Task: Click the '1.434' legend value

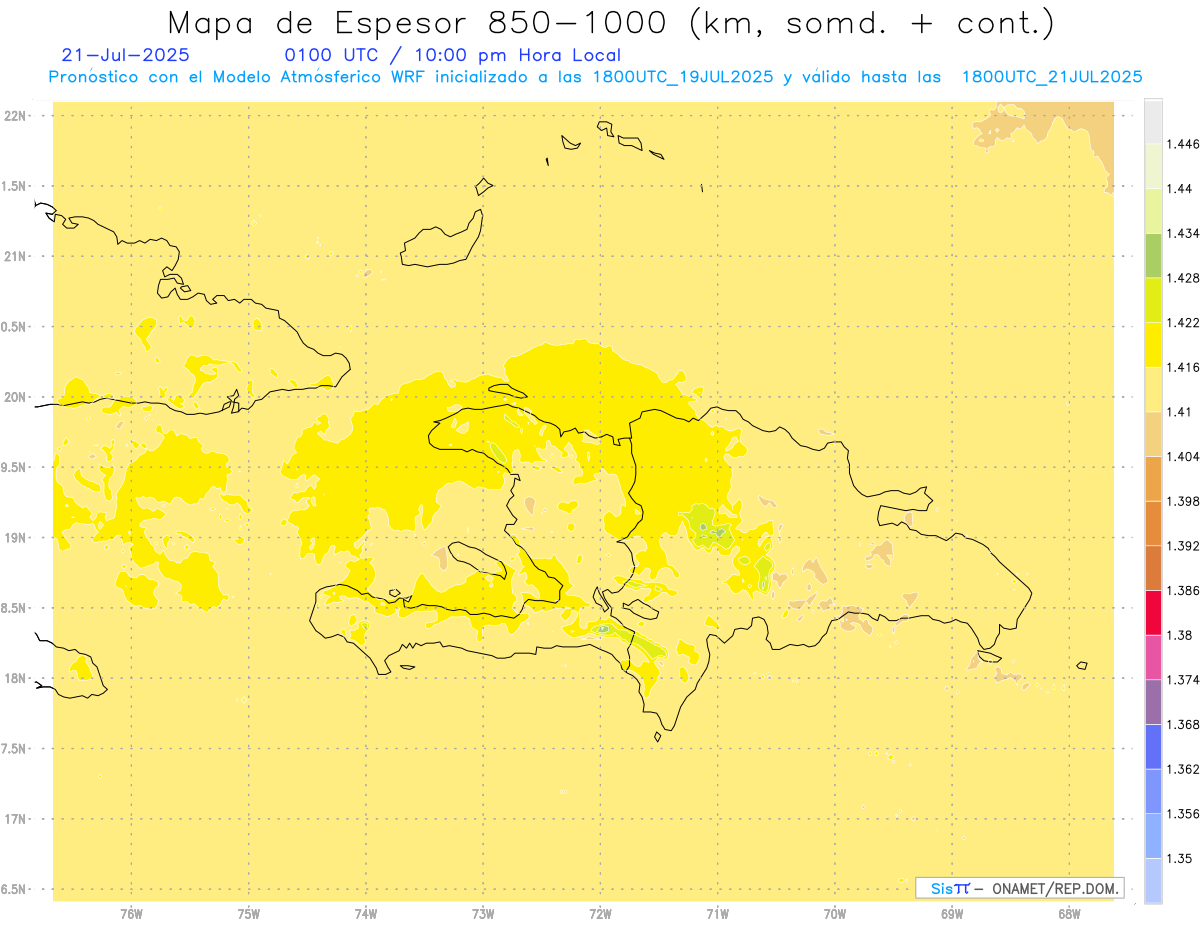Action: click(x=1183, y=233)
